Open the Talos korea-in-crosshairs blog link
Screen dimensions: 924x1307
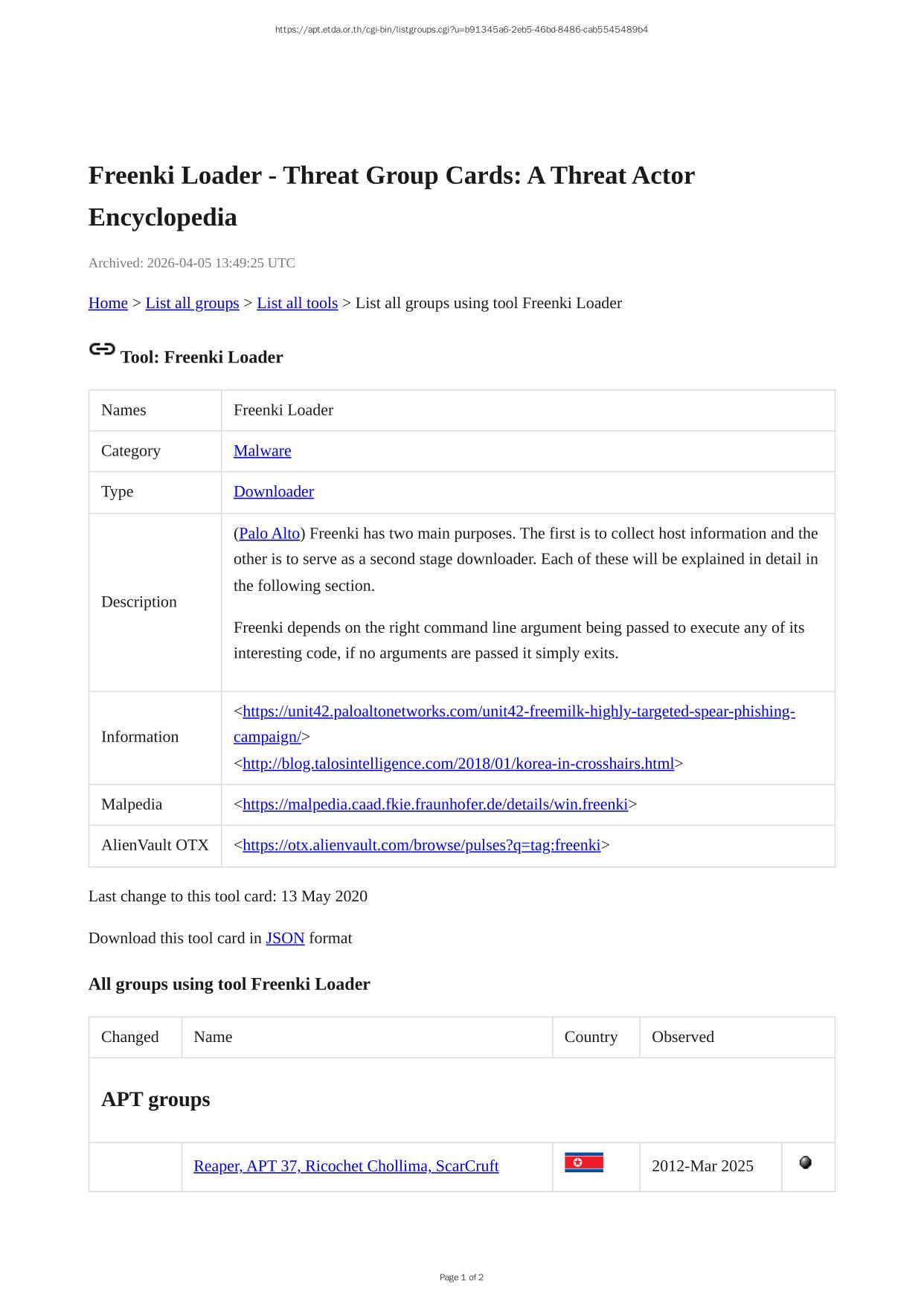(x=458, y=764)
